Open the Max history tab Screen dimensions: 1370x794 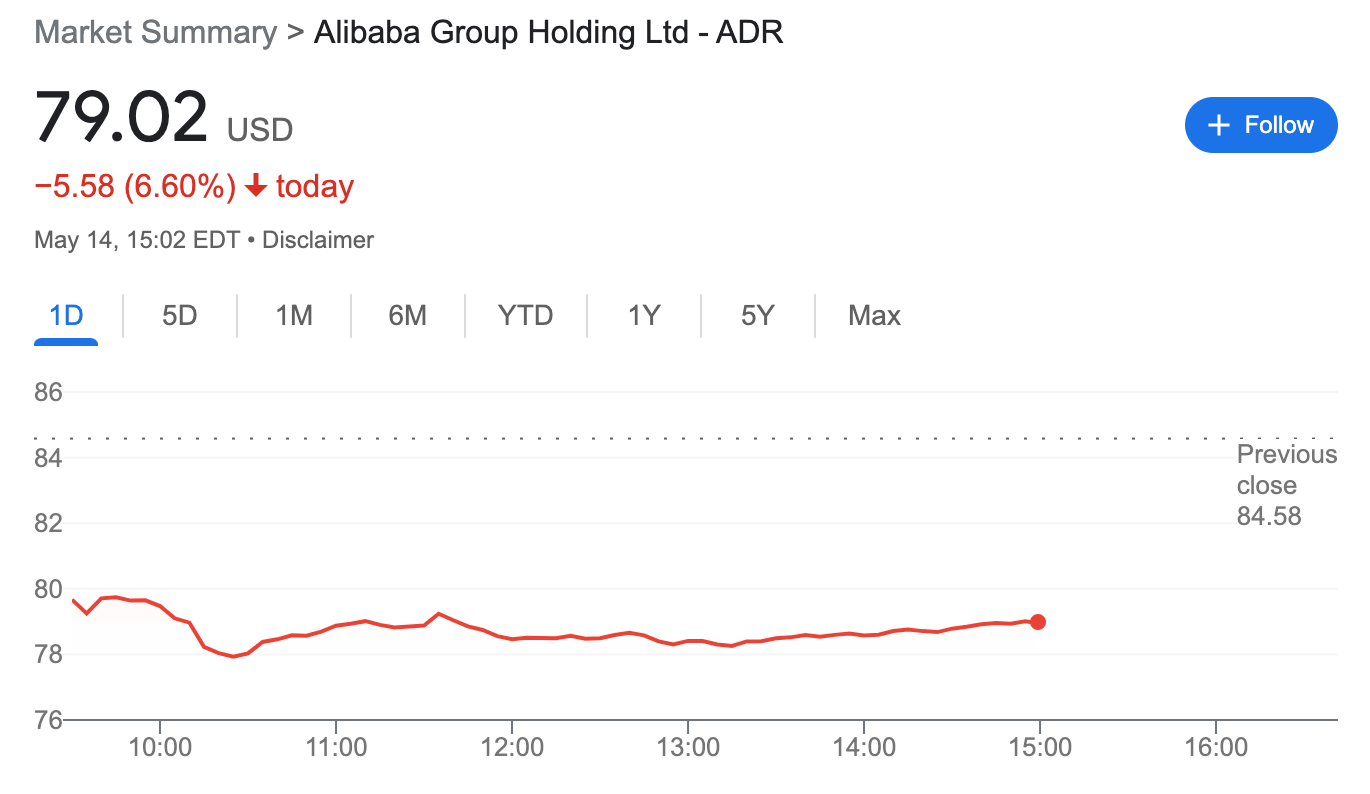(x=874, y=315)
